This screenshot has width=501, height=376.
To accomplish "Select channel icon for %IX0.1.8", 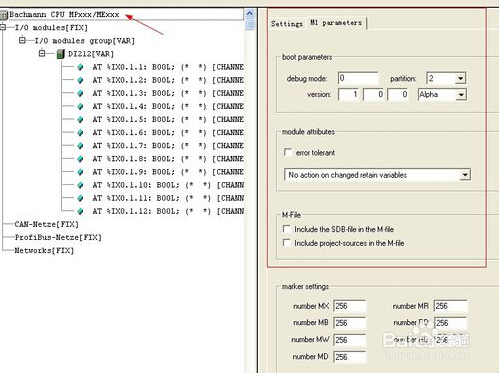I will tap(80, 159).
